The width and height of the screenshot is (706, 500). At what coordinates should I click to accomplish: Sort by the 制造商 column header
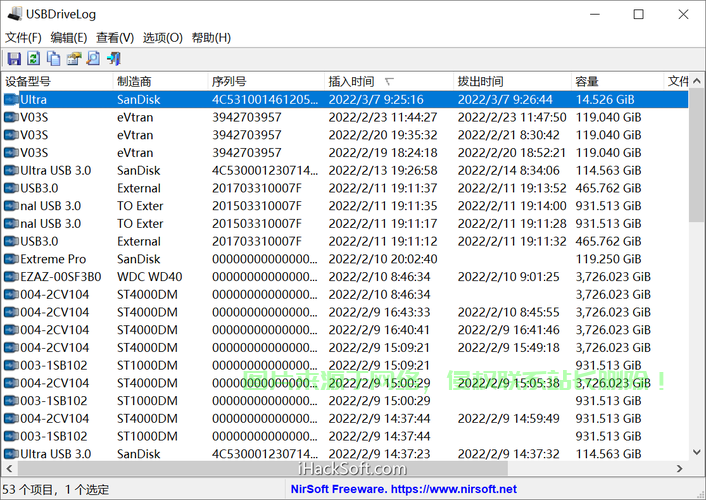160,82
